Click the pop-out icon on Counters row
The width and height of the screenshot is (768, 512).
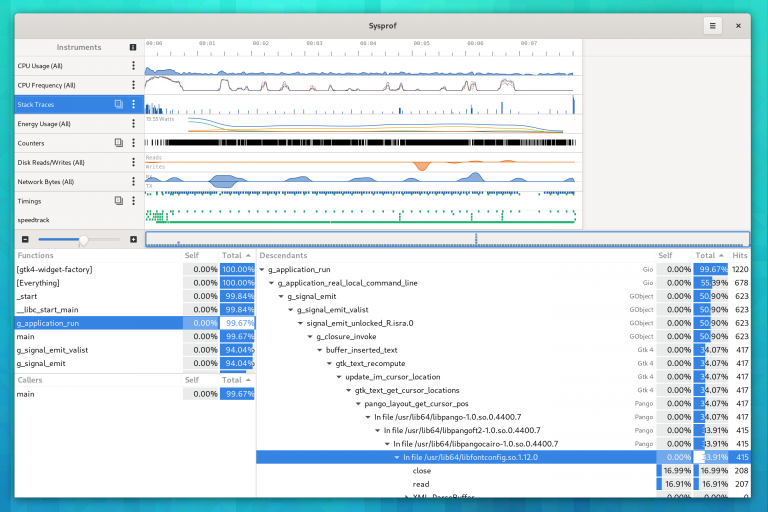point(118,143)
